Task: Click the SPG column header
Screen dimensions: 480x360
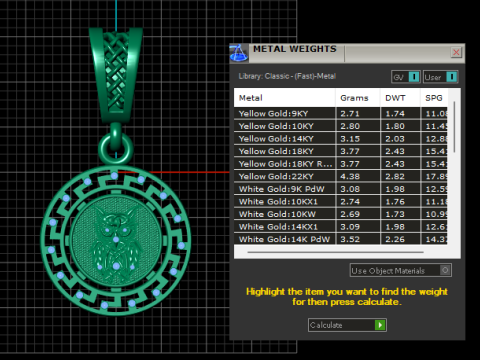Action: [x=434, y=98]
